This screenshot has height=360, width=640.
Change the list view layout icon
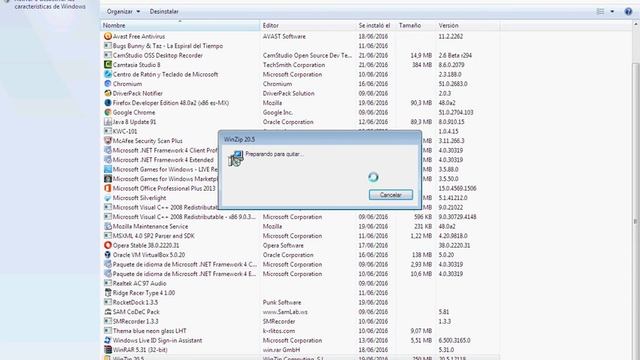tap(600, 11)
